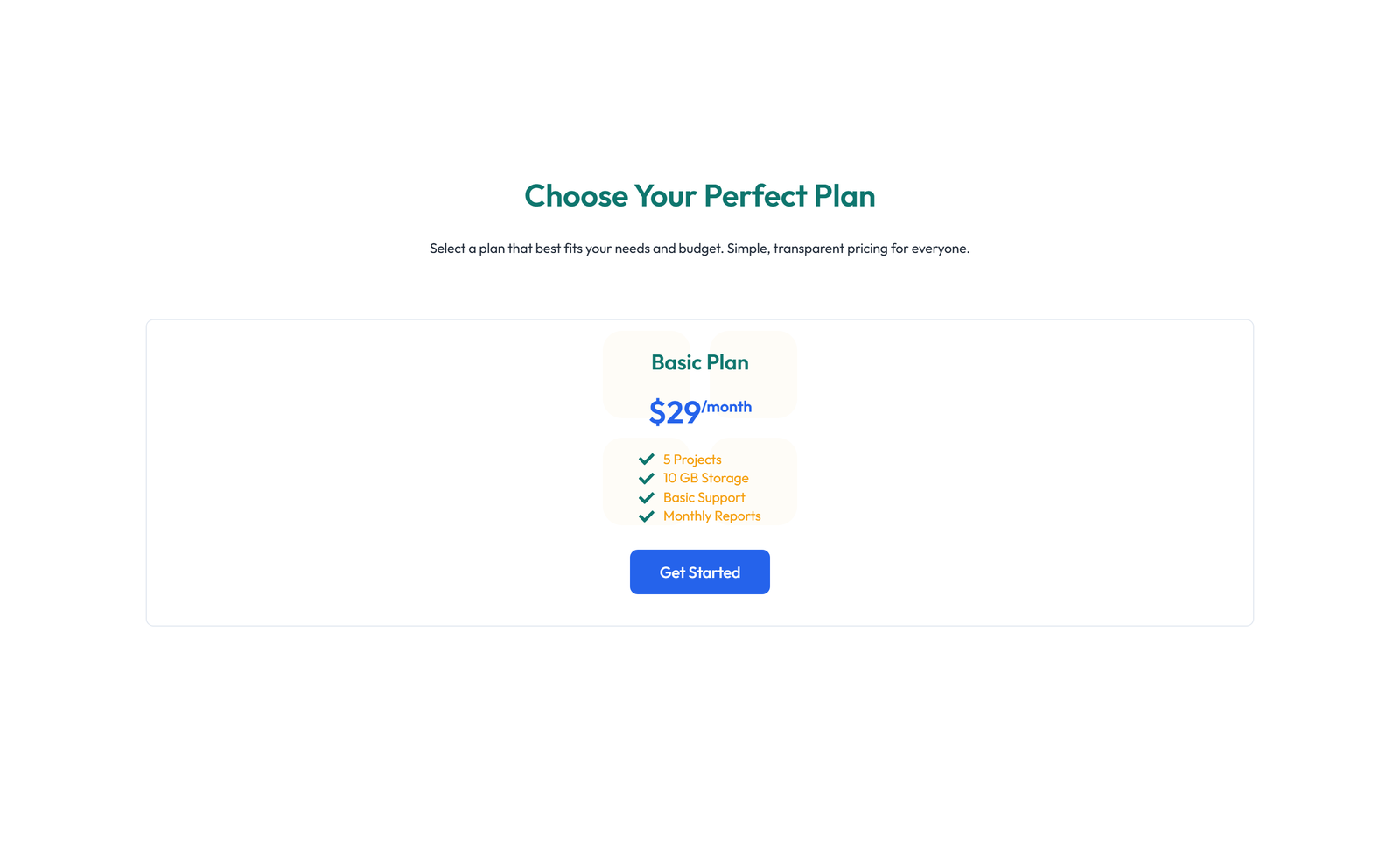
Task: Select the 5 Projects feature entry
Action: tap(691, 459)
